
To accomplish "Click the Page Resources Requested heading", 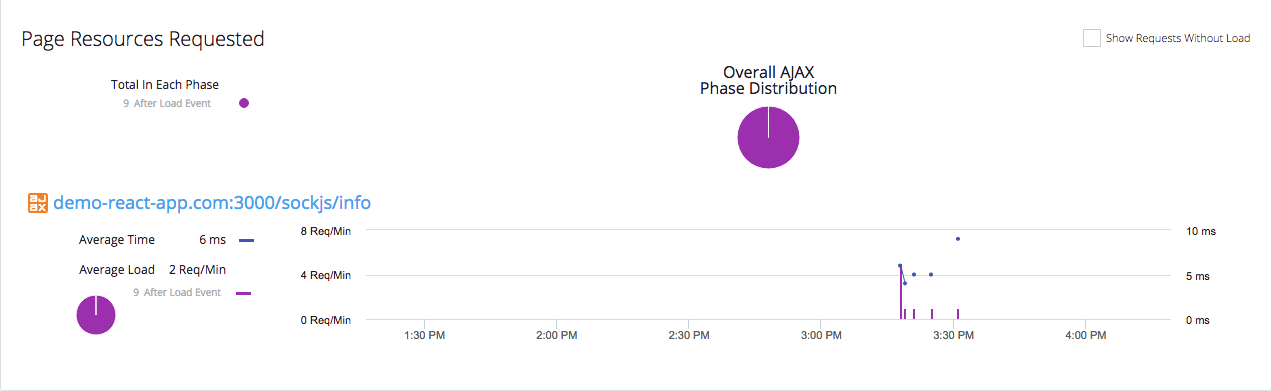I will coord(143,39).
